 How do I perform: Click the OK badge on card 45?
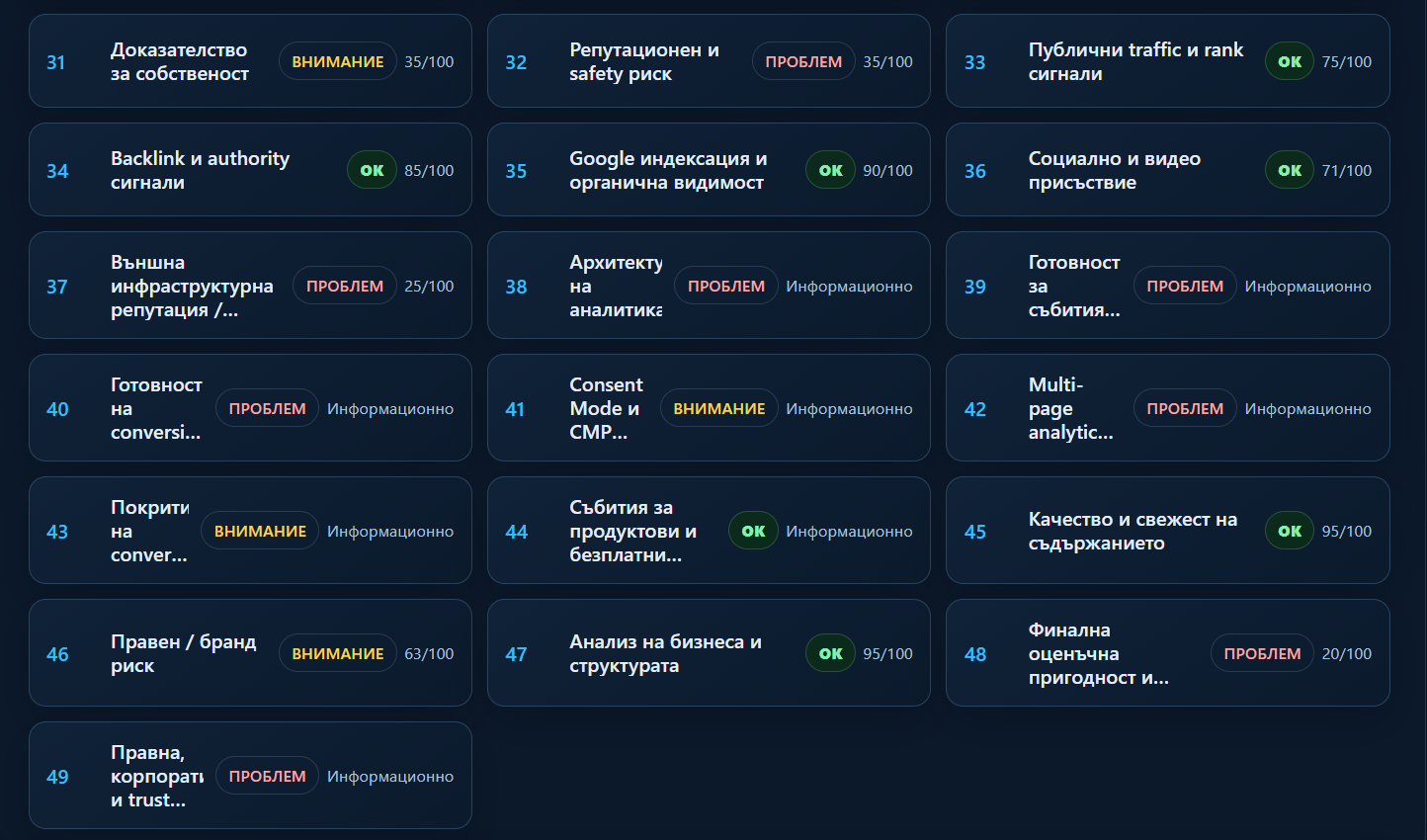pyautogui.click(x=1290, y=531)
